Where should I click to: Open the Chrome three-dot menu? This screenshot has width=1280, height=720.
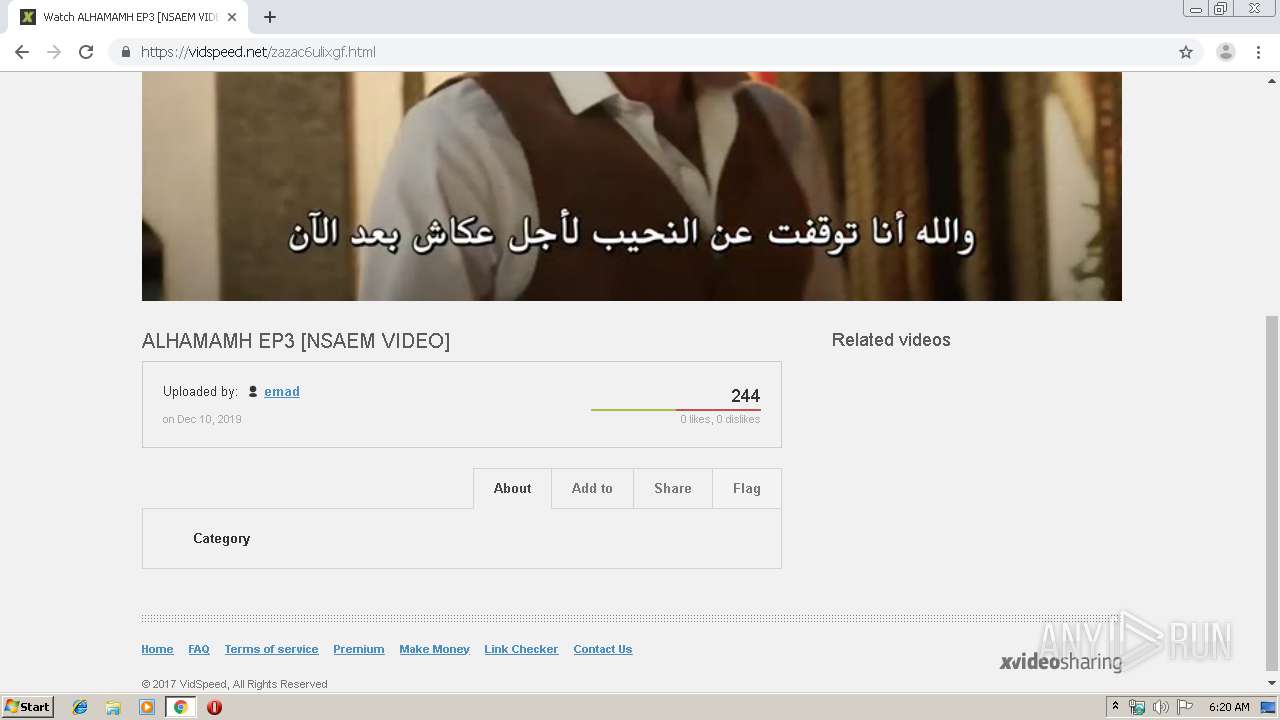coord(1258,52)
